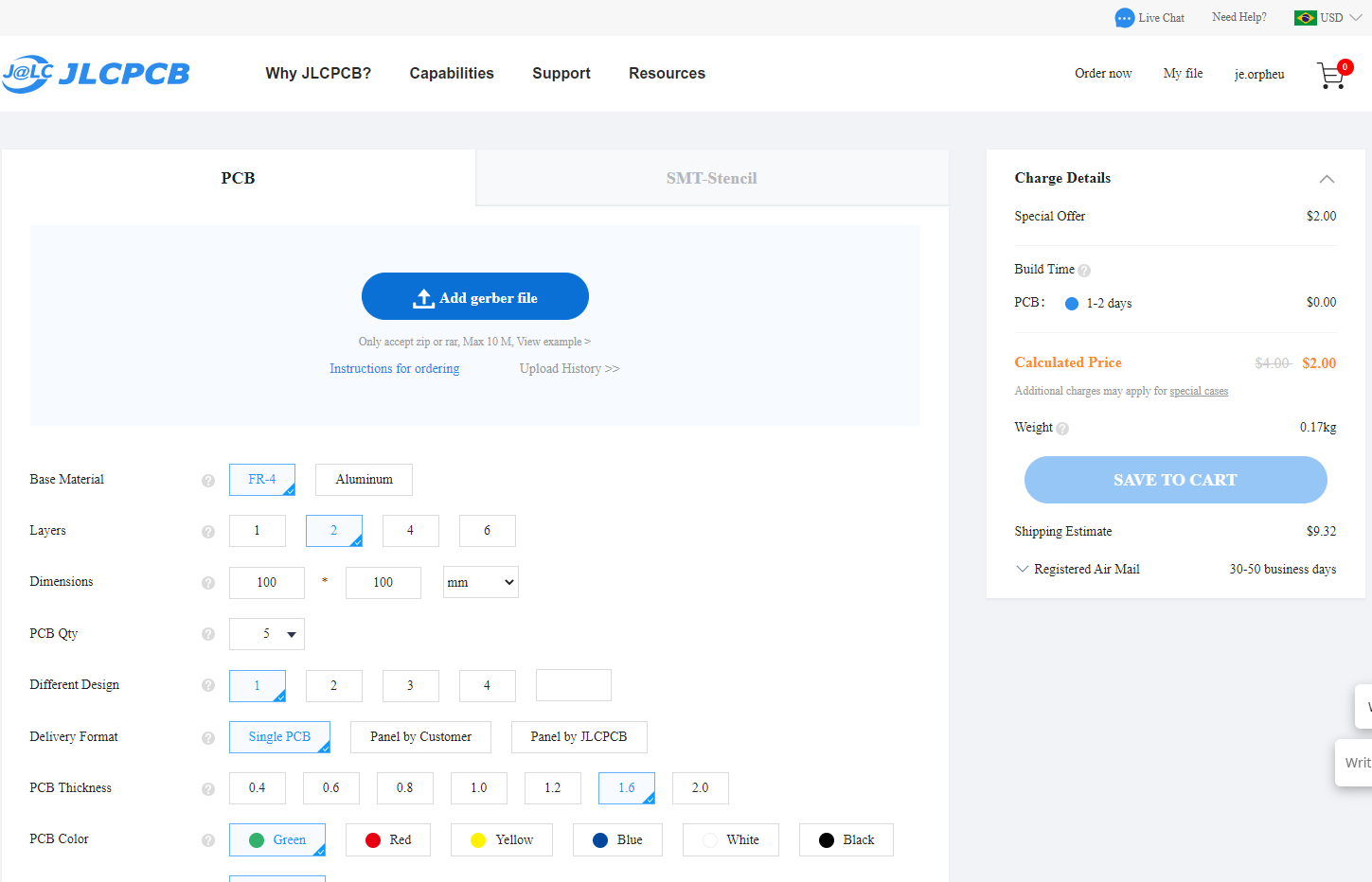
Task: Open the mm units dropdown
Action: pyautogui.click(x=481, y=582)
